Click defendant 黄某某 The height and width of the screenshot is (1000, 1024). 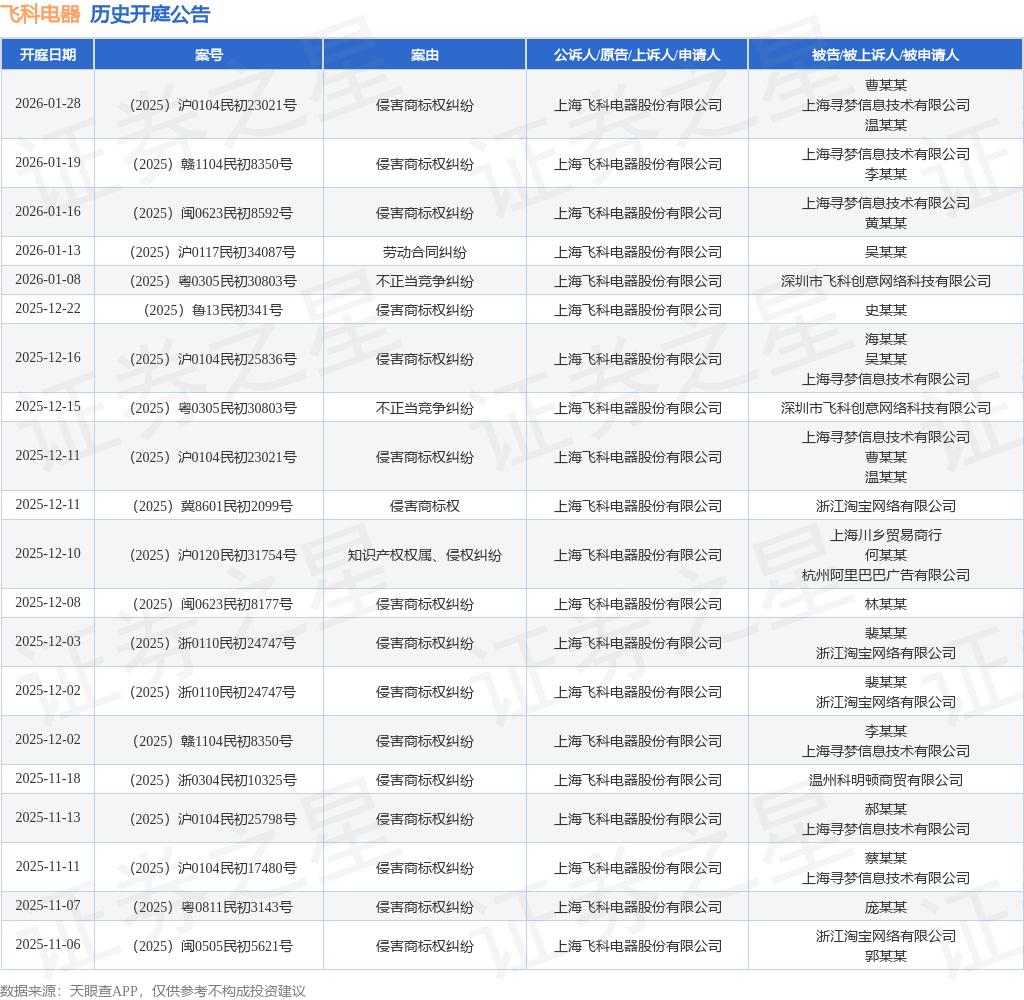(x=886, y=223)
